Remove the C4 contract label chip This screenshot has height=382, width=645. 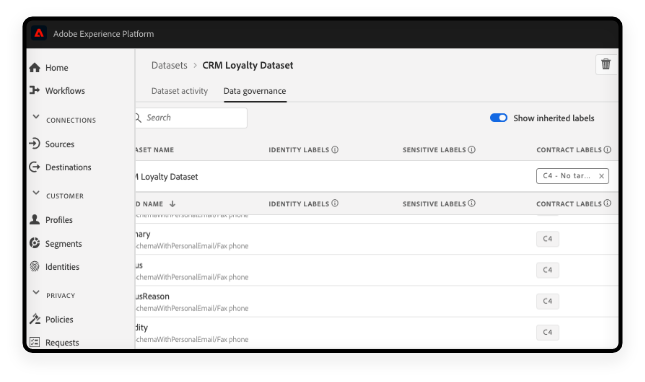(x=601, y=176)
